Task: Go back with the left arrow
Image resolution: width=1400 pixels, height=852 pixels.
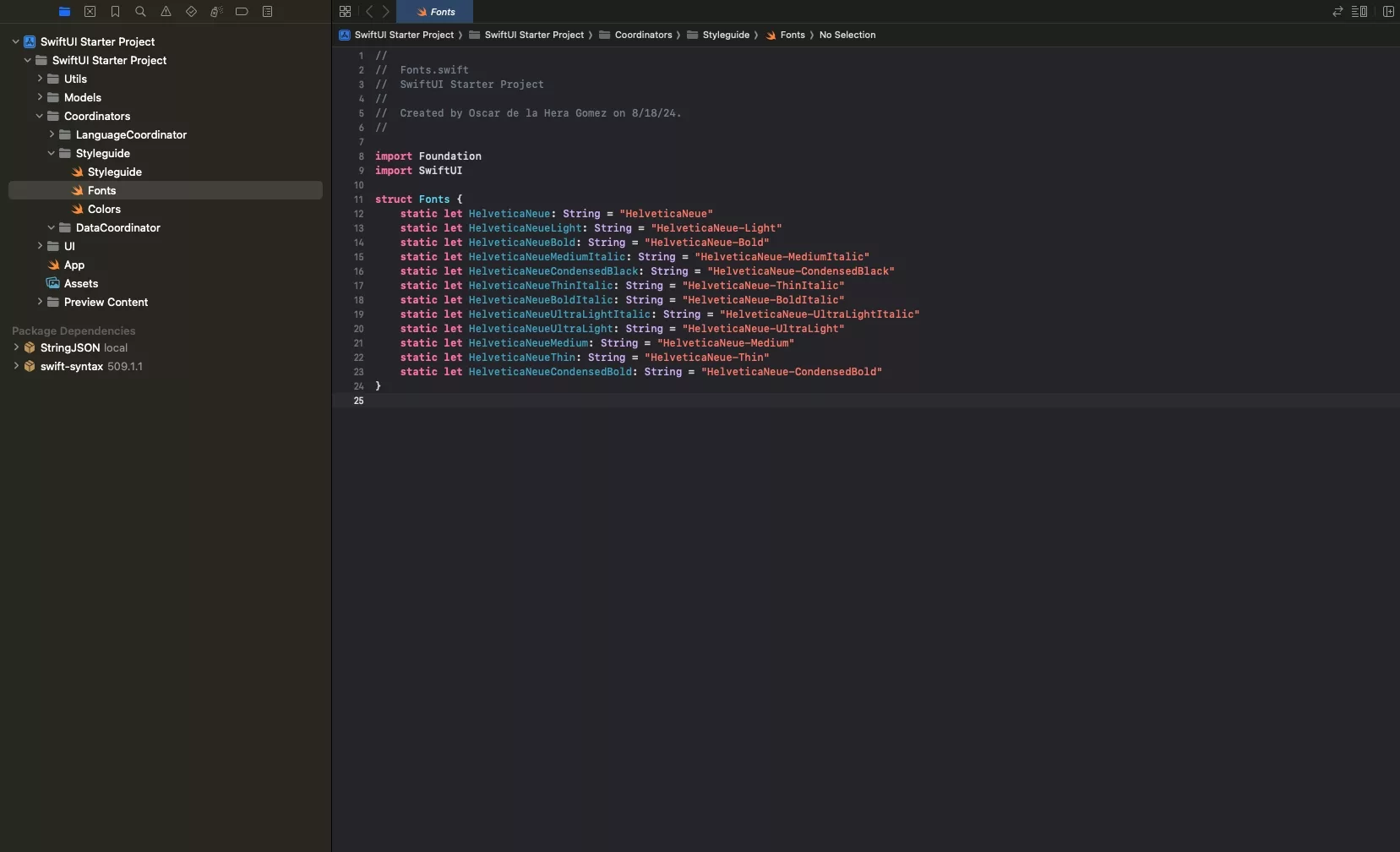Action: coord(369,12)
